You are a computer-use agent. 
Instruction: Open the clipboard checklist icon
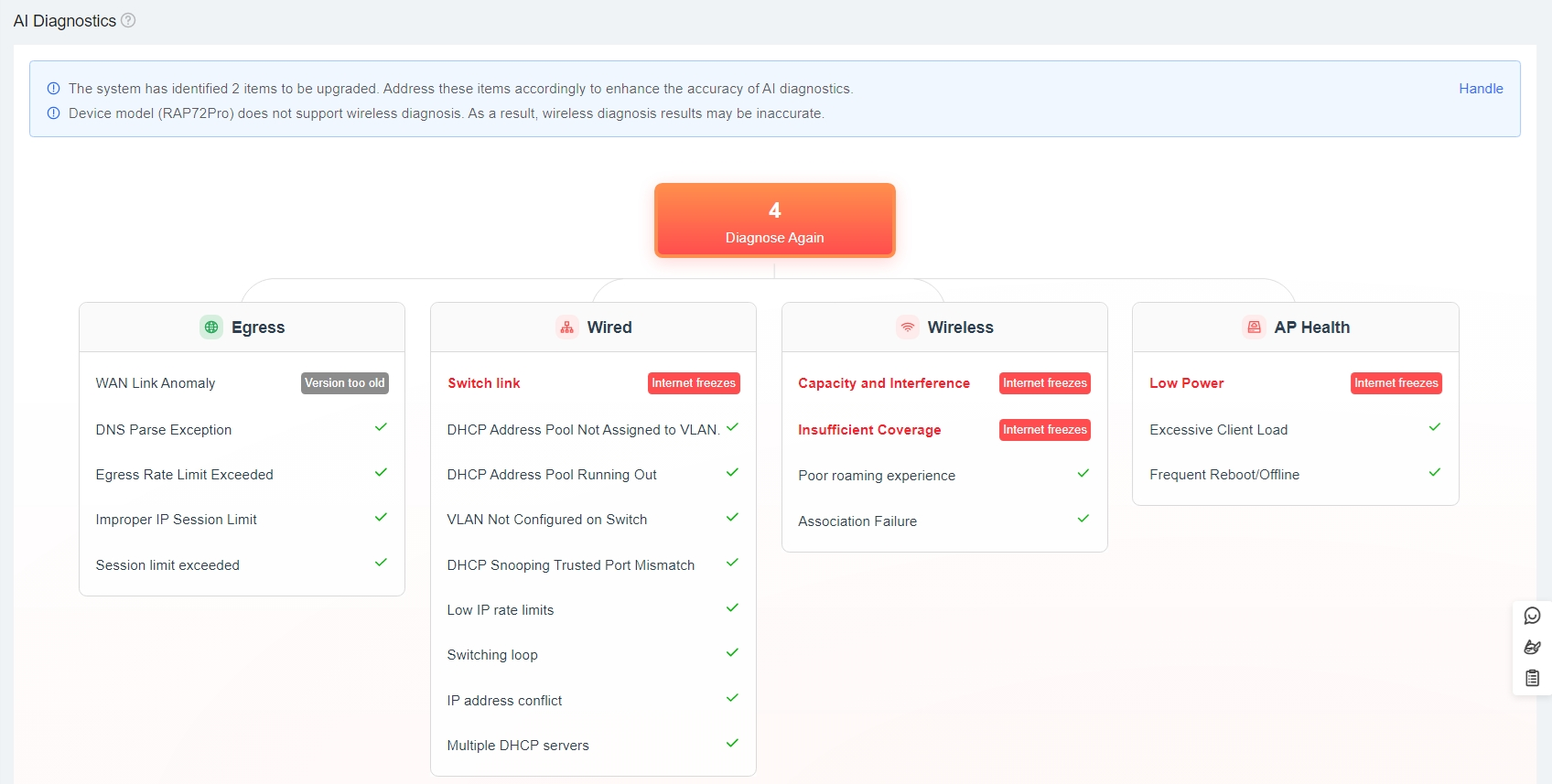pos(1532,678)
